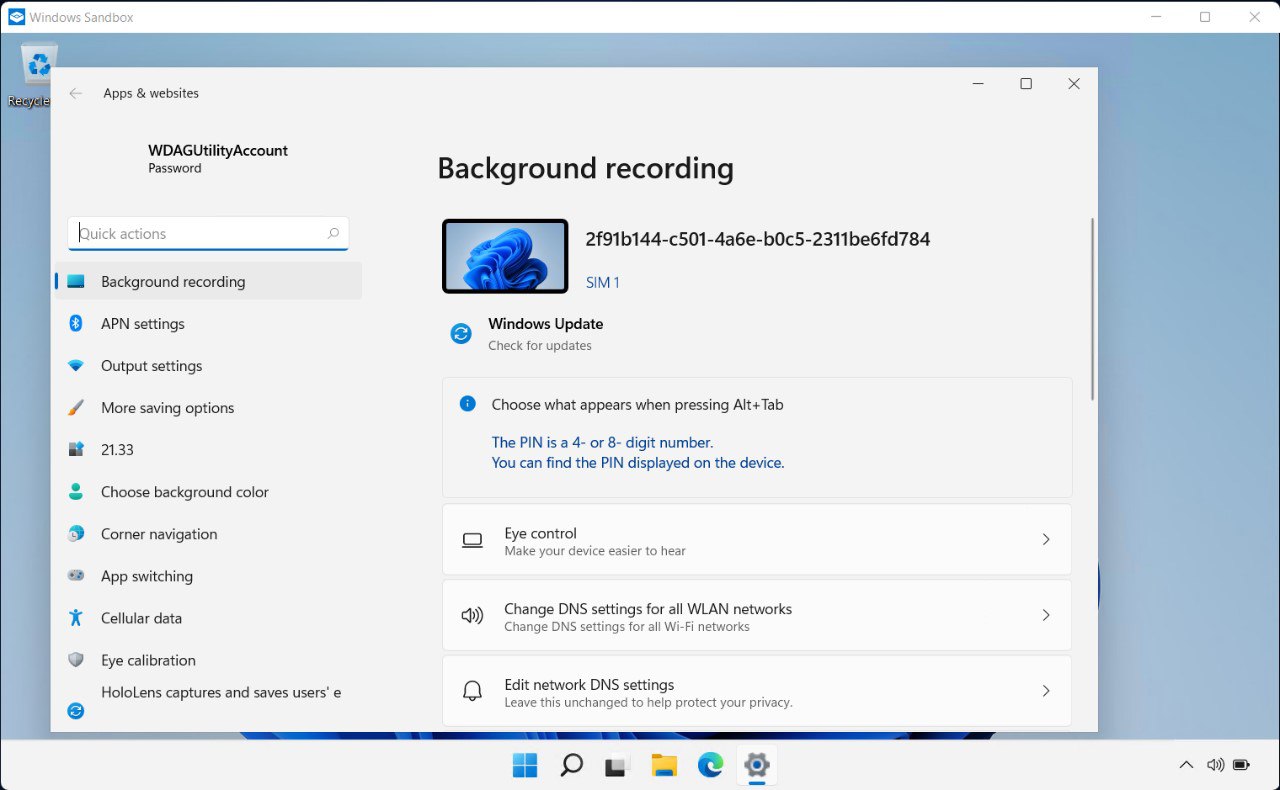The height and width of the screenshot is (790, 1280).
Task: Open Choose background color in the sidebar
Action: 208,492
